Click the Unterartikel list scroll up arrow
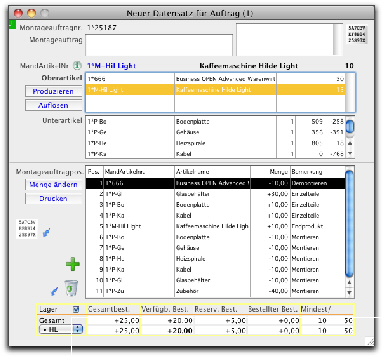The image size is (388, 361). coord(350,143)
